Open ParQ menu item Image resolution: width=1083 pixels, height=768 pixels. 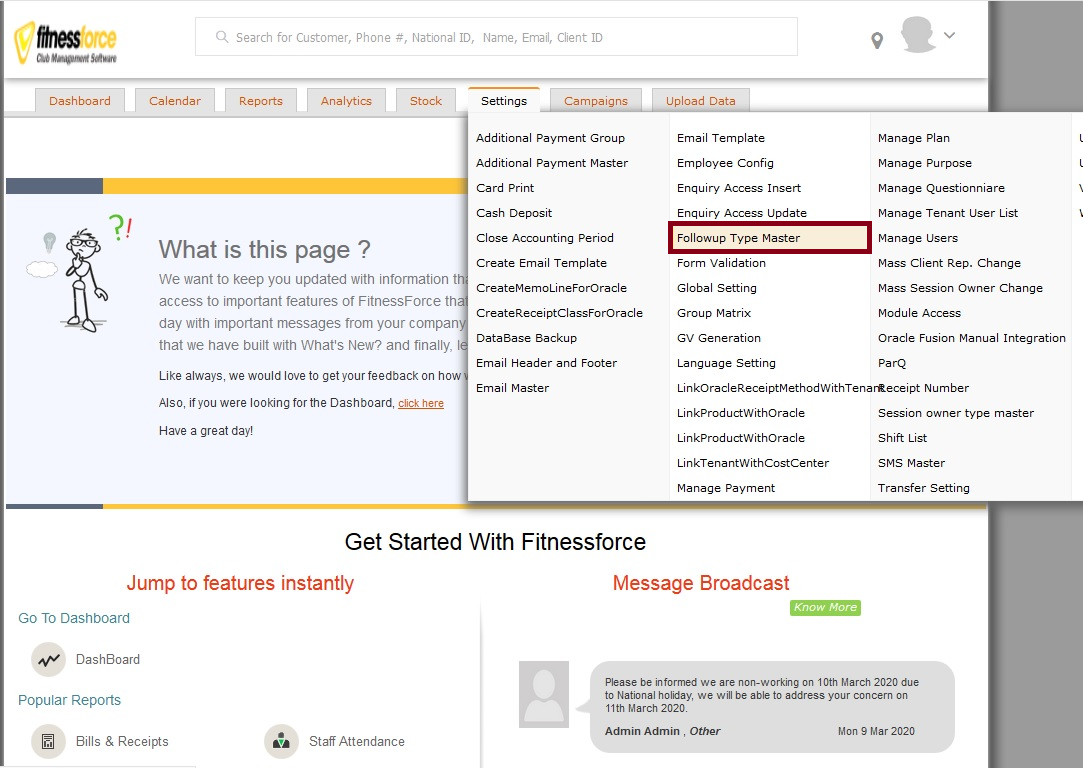point(892,363)
